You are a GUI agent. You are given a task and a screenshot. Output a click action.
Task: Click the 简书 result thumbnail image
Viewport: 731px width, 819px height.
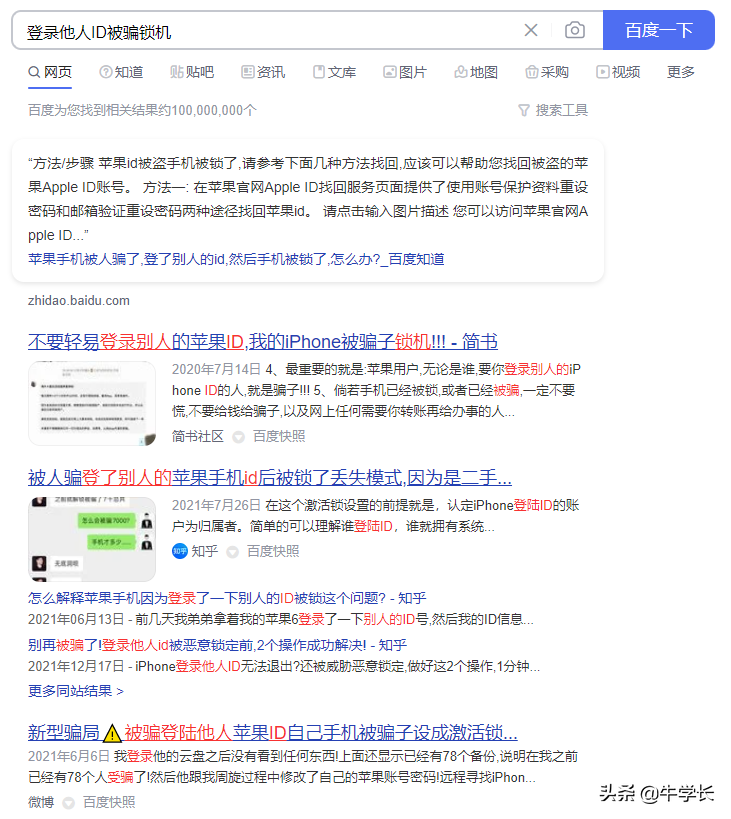coord(92,403)
